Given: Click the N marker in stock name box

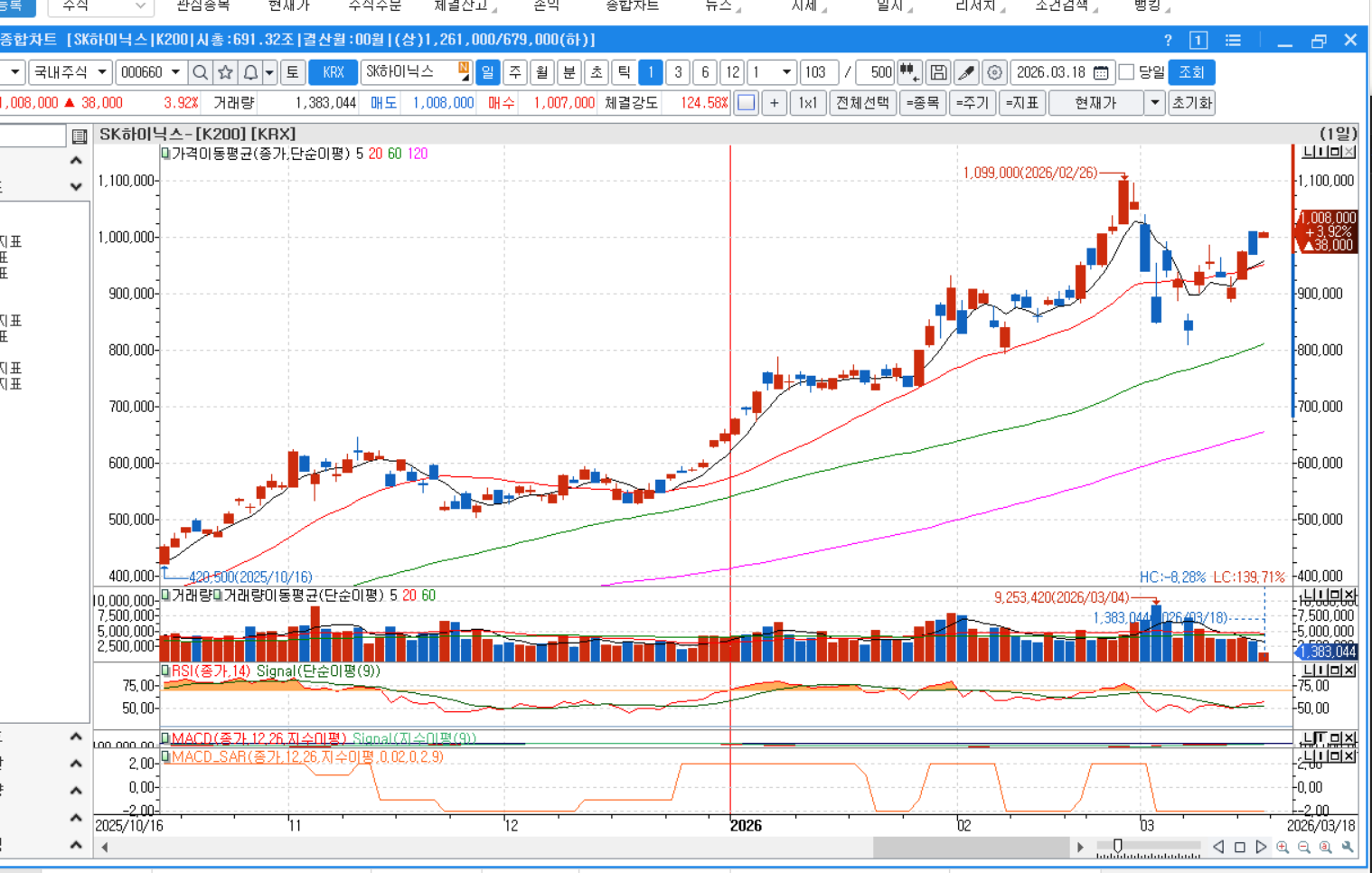Looking at the screenshot, I should [x=464, y=67].
